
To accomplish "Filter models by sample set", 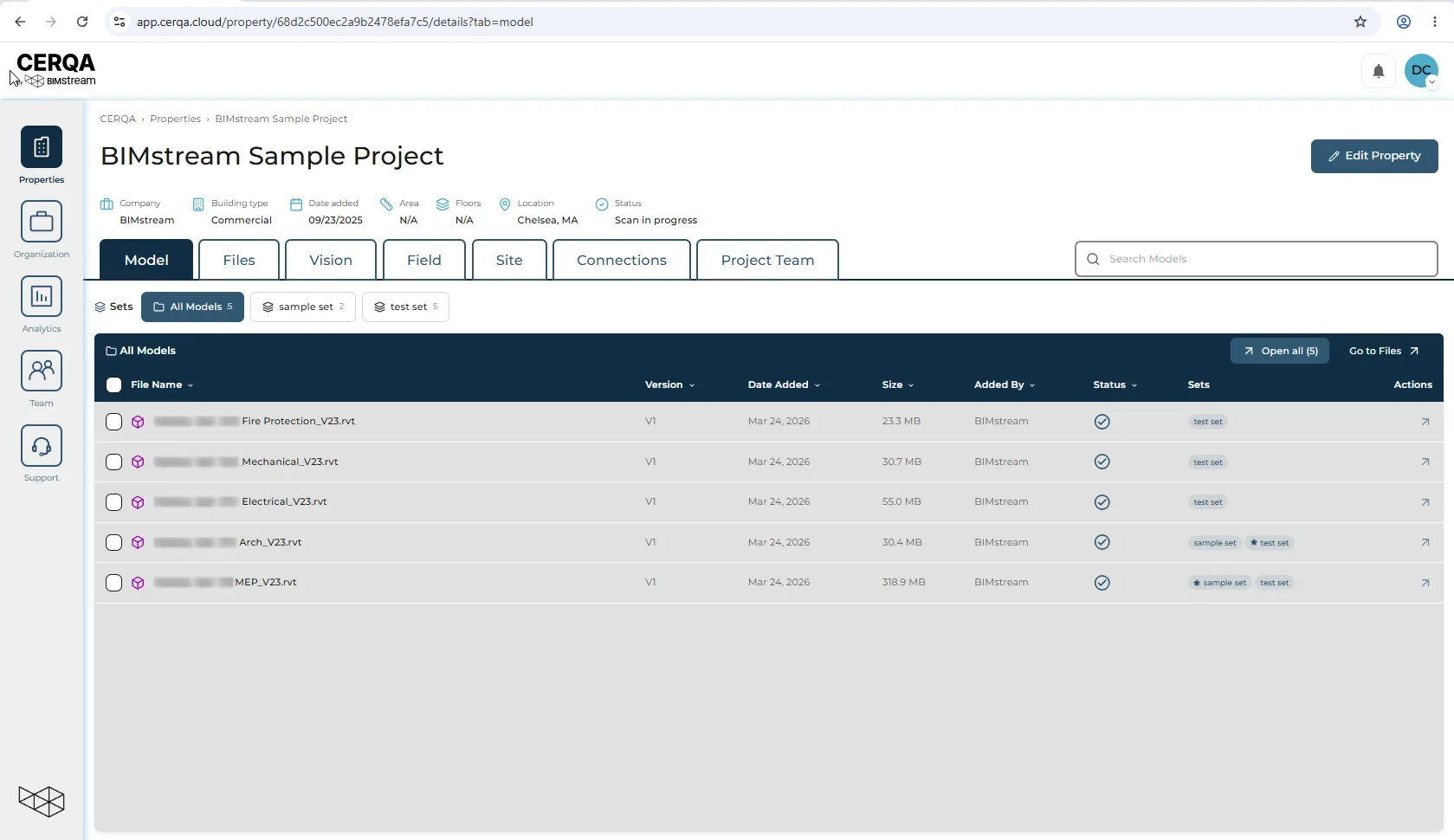I will (x=303, y=307).
